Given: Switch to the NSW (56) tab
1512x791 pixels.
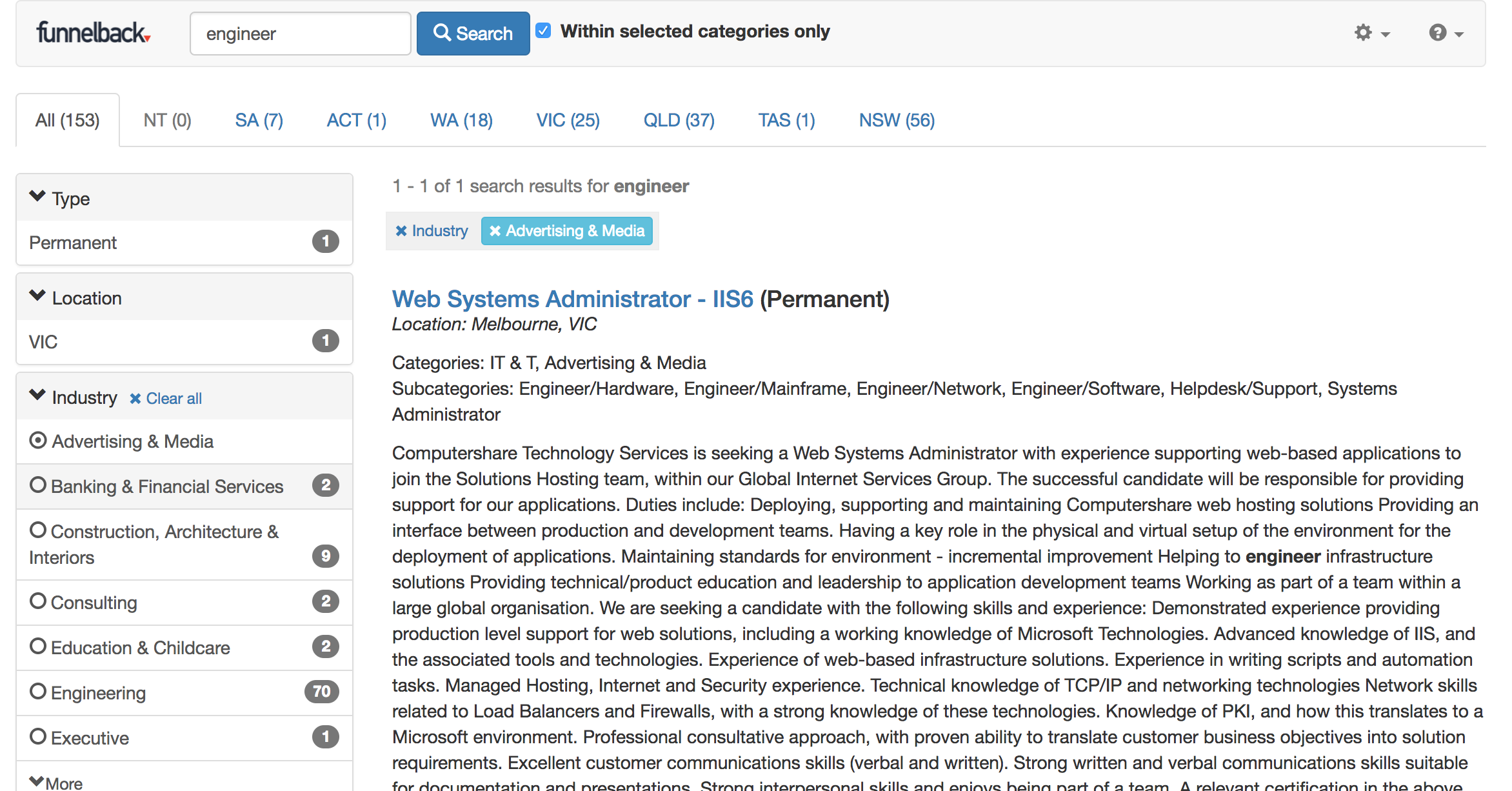Looking at the screenshot, I should click(896, 121).
